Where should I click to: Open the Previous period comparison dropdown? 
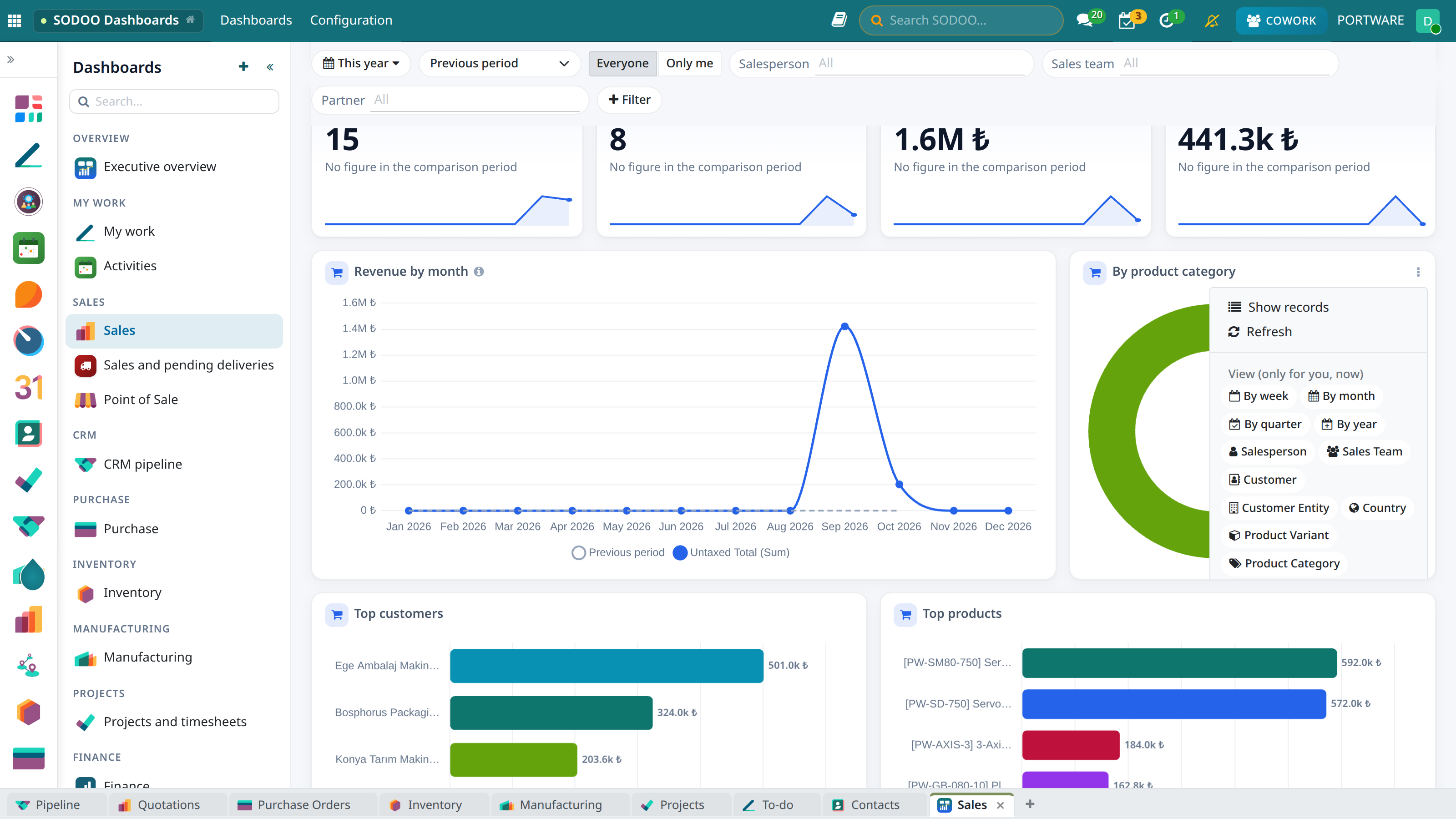click(500, 63)
